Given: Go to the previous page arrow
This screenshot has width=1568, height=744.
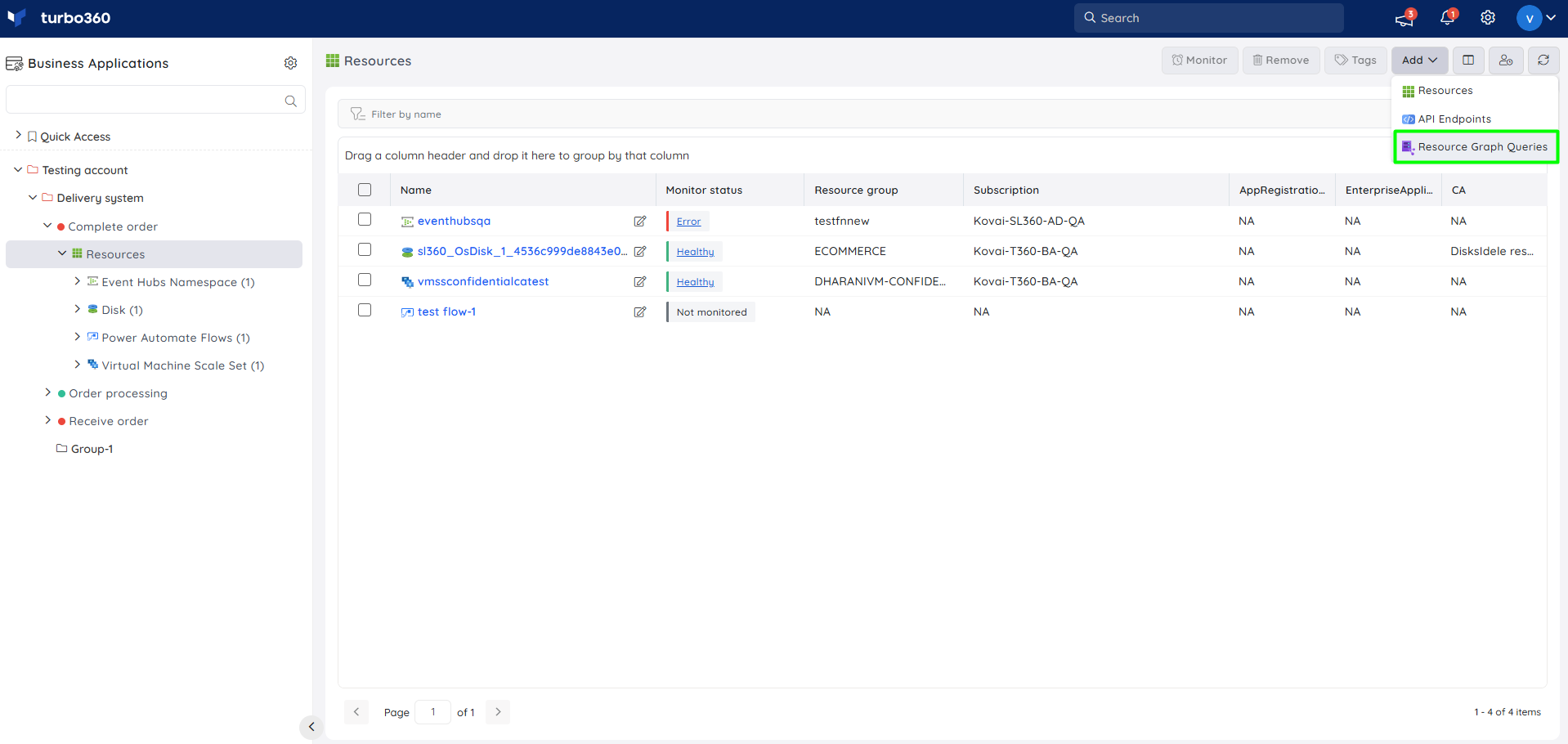Looking at the screenshot, I should [356, 712].
